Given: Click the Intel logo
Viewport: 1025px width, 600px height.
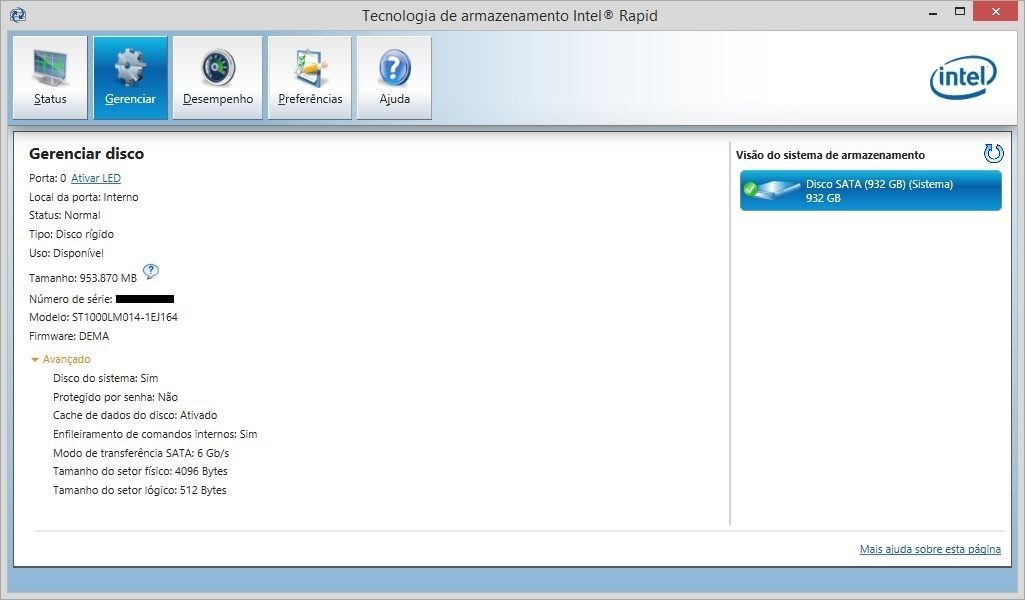Looking at the screenshot, I should tap(963, 77).
